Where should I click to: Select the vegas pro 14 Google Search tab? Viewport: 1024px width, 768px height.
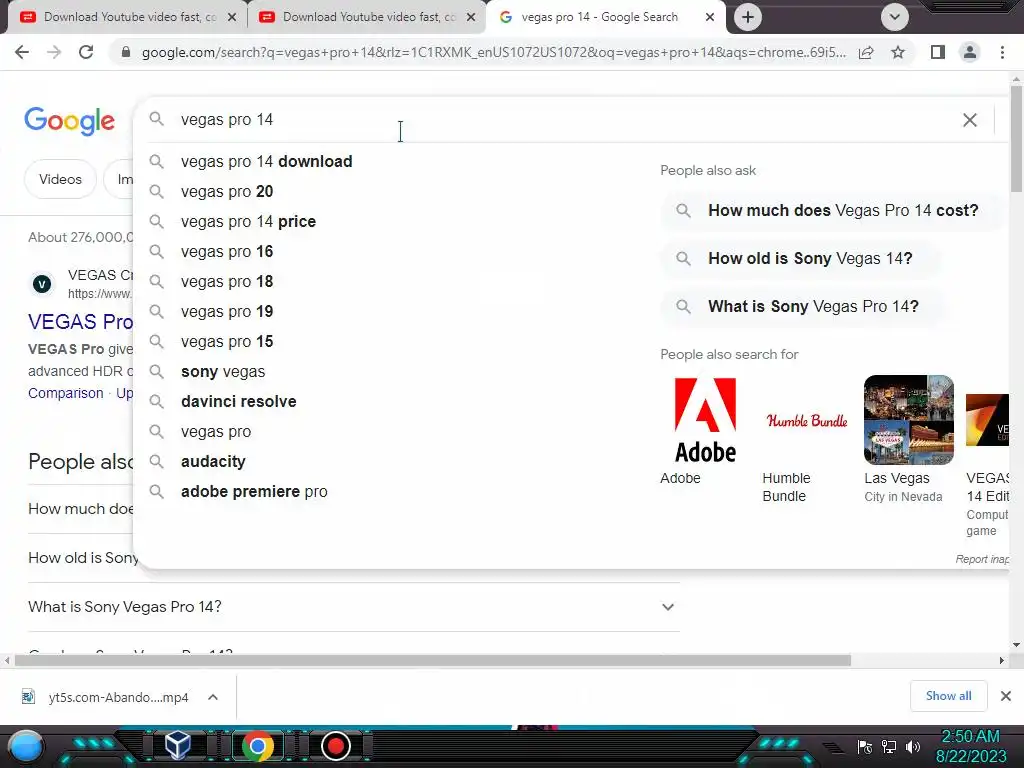(x=600, y=18)
